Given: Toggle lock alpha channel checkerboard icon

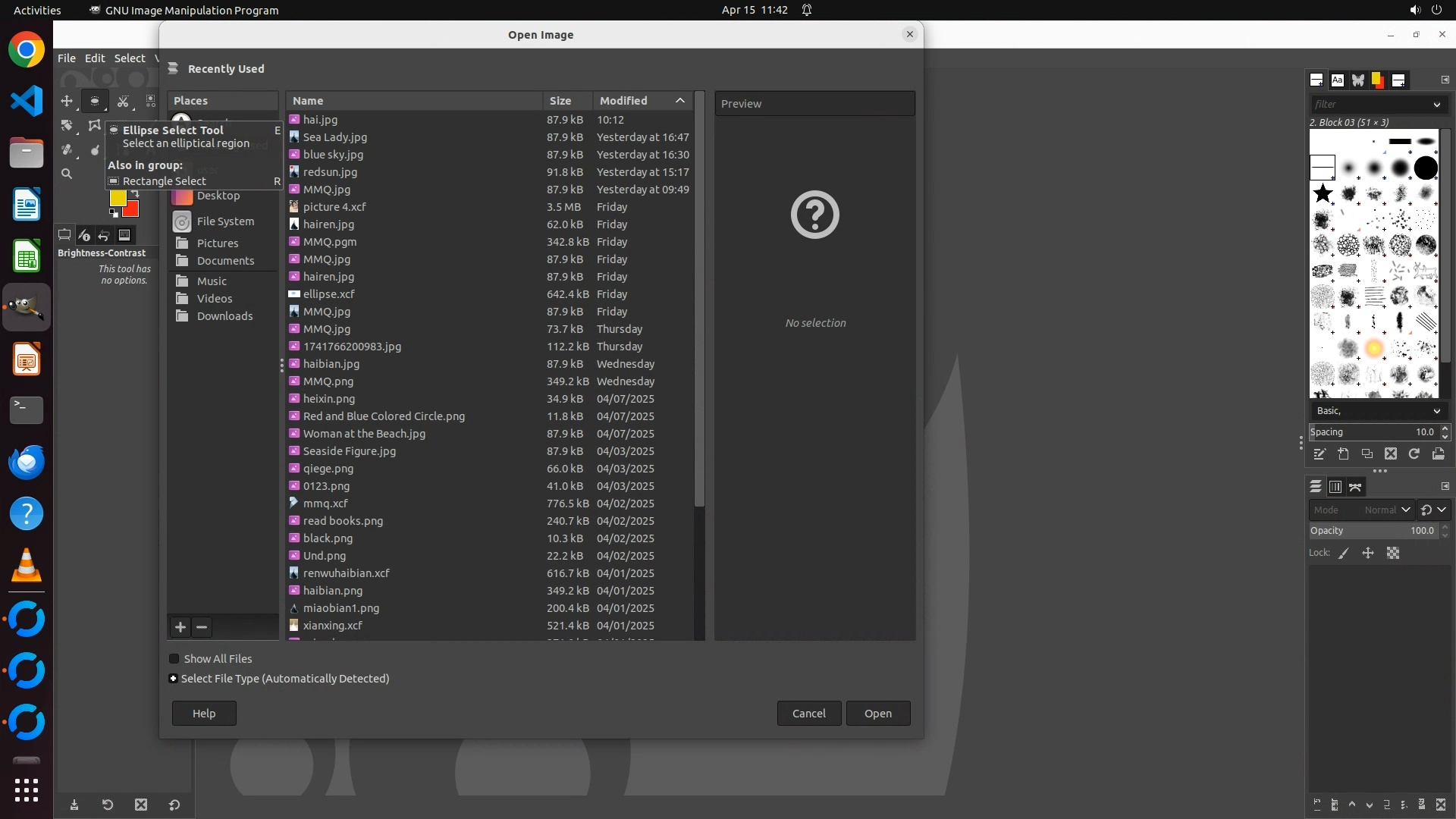Looking at the screenshot, I should [1393, 554].
